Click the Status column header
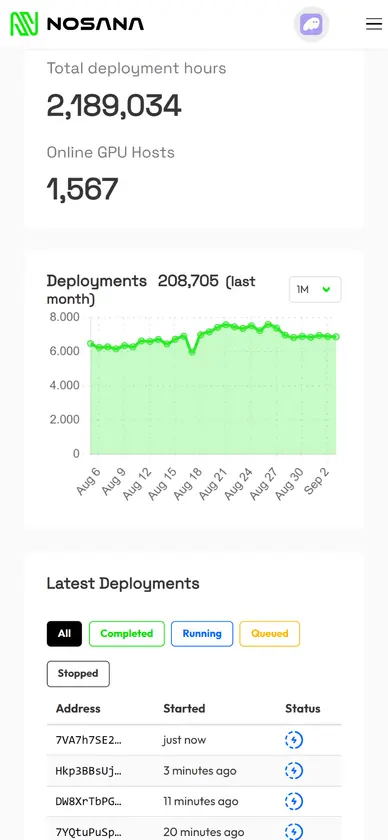 click(x=303, y=708)
